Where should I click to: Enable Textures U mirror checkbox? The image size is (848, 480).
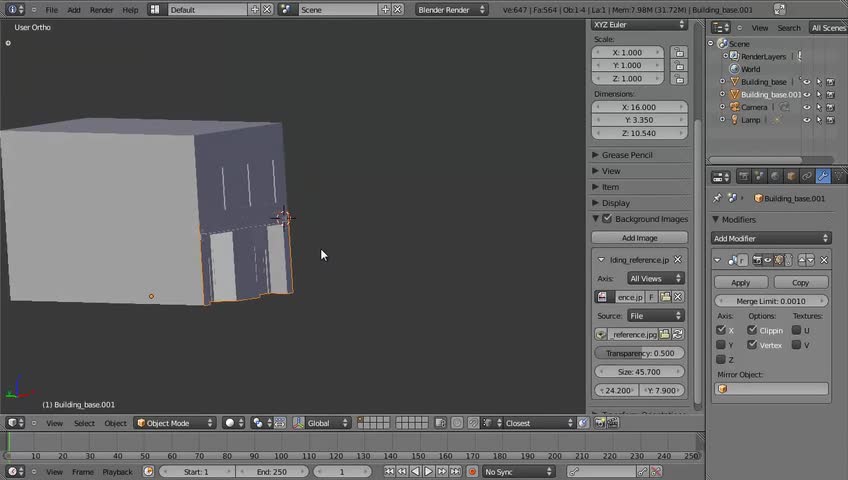coord(797,330)
